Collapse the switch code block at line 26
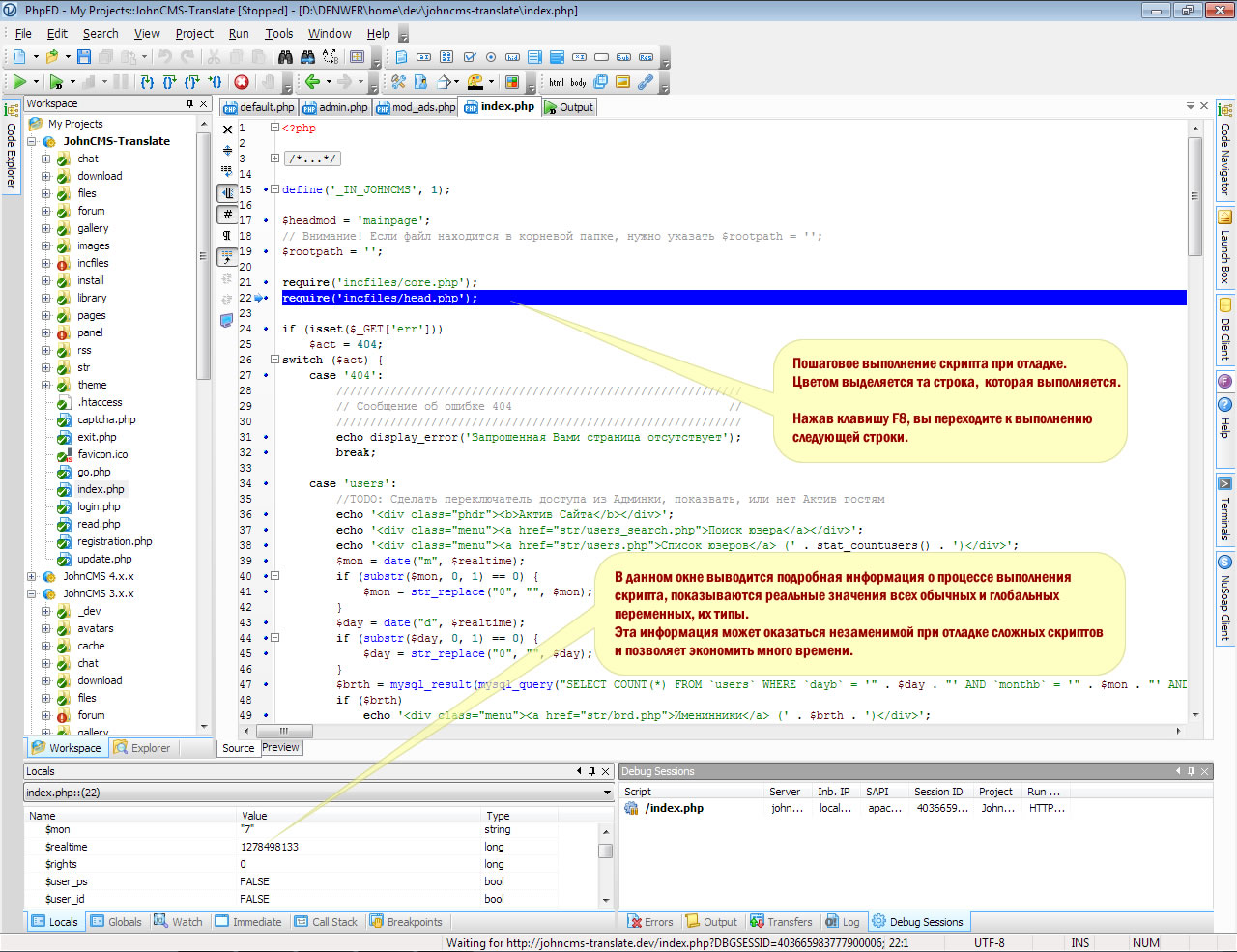The height and width of the screenshot is (952, 1237). pos(274,360)
